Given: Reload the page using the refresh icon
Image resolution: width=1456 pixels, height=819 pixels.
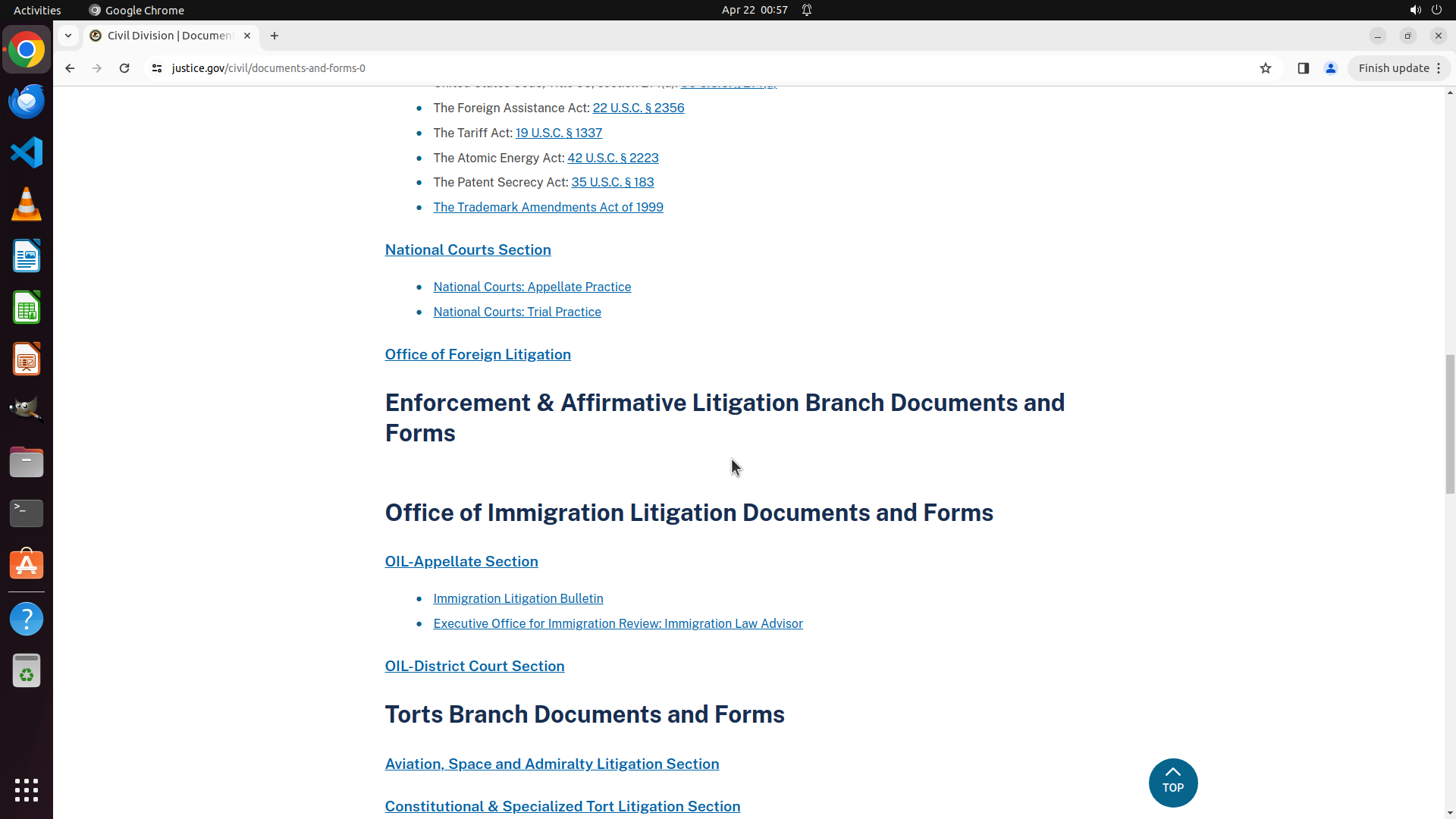Looking at the screenshot, I should (x=124, y=68).
